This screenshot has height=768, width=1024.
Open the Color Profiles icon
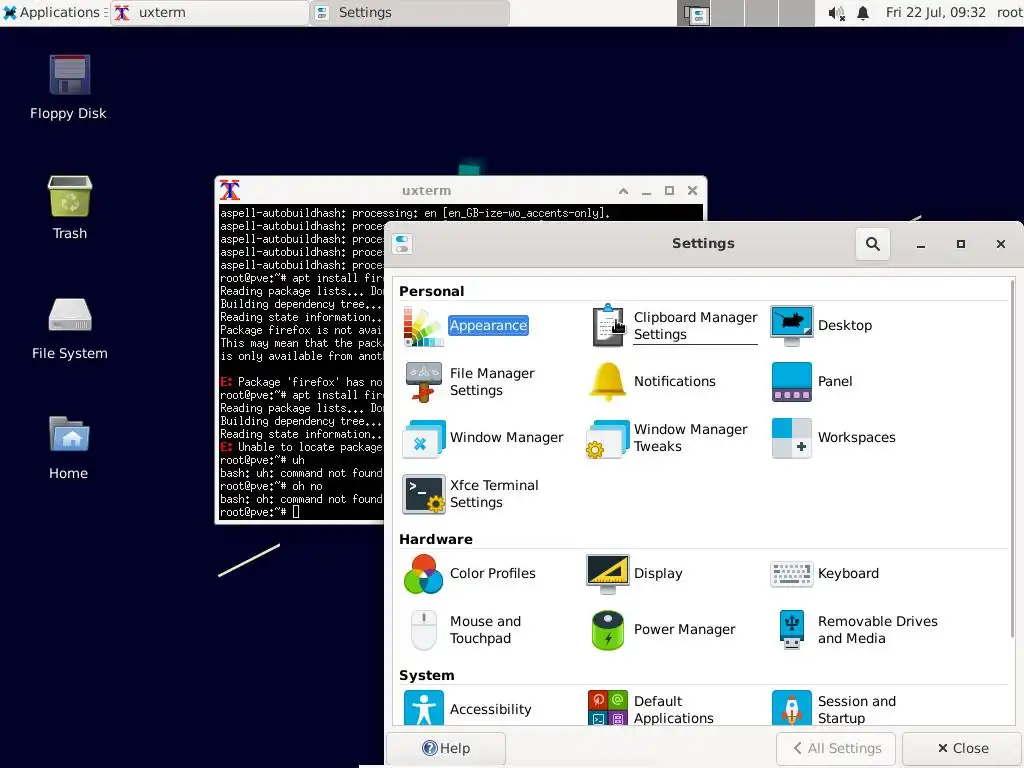pyautogui.click(x=423, y=573)
